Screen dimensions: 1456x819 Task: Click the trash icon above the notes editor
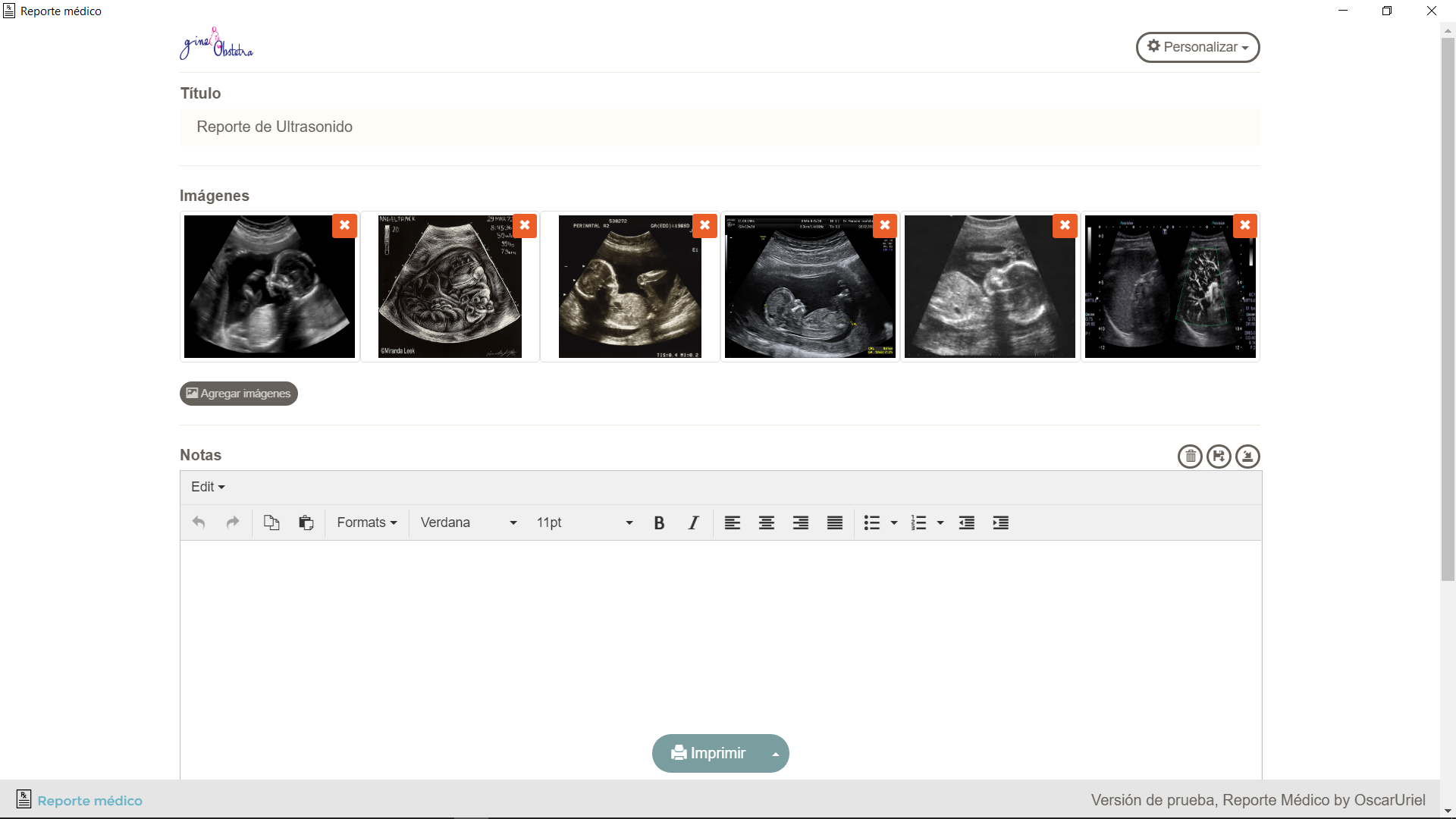coord(1190,457)
